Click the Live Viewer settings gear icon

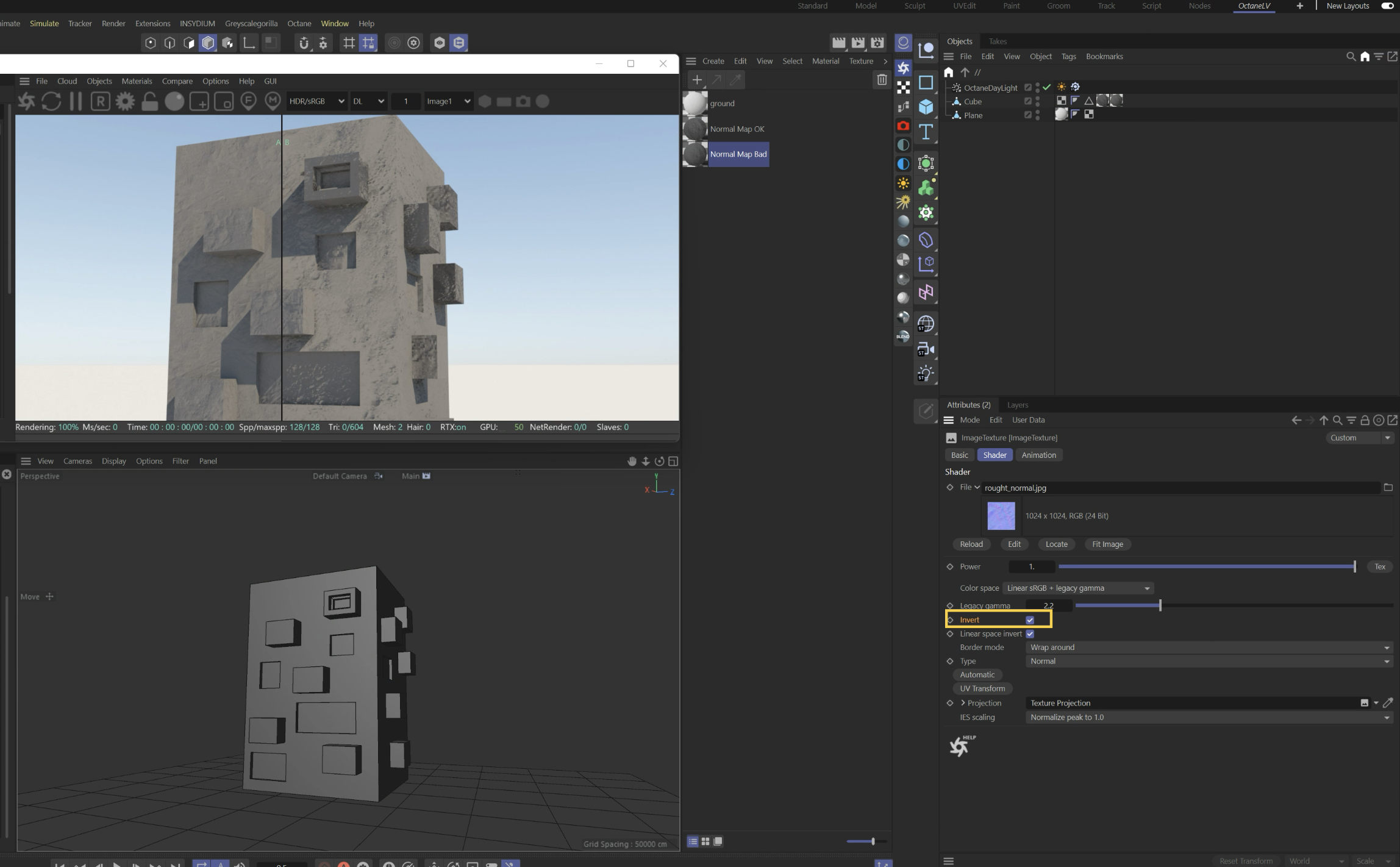(125, 101)
